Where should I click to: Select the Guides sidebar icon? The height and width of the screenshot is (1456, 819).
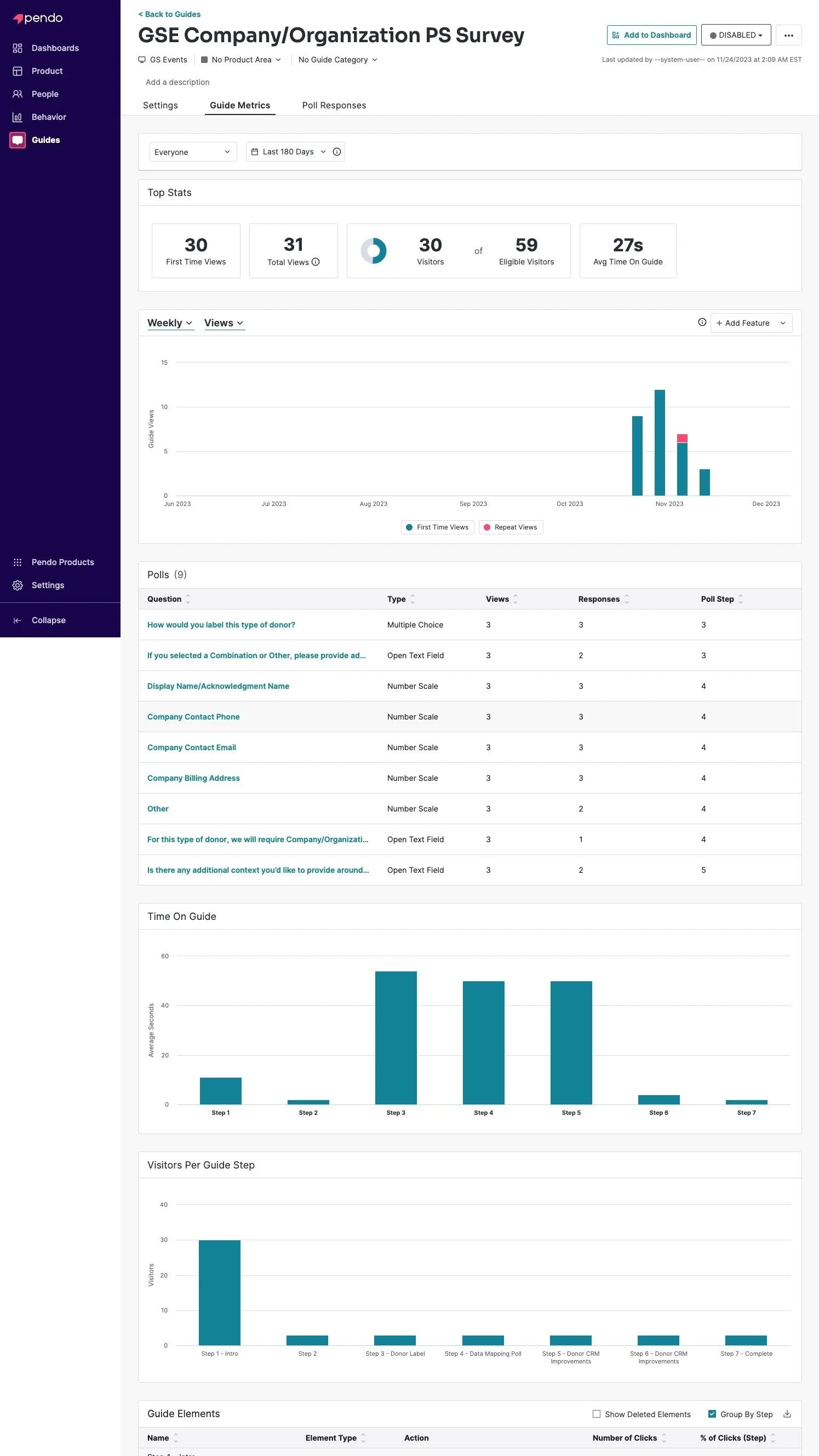pyautogui.click(x=18, y=140)
